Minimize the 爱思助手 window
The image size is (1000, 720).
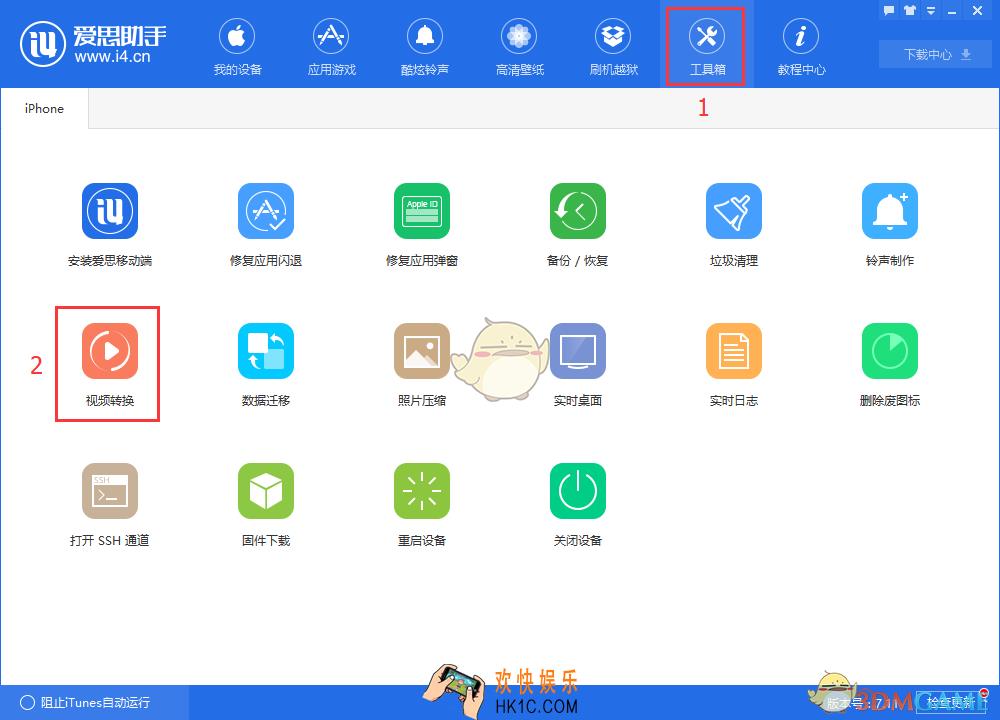tap(952, 10)
